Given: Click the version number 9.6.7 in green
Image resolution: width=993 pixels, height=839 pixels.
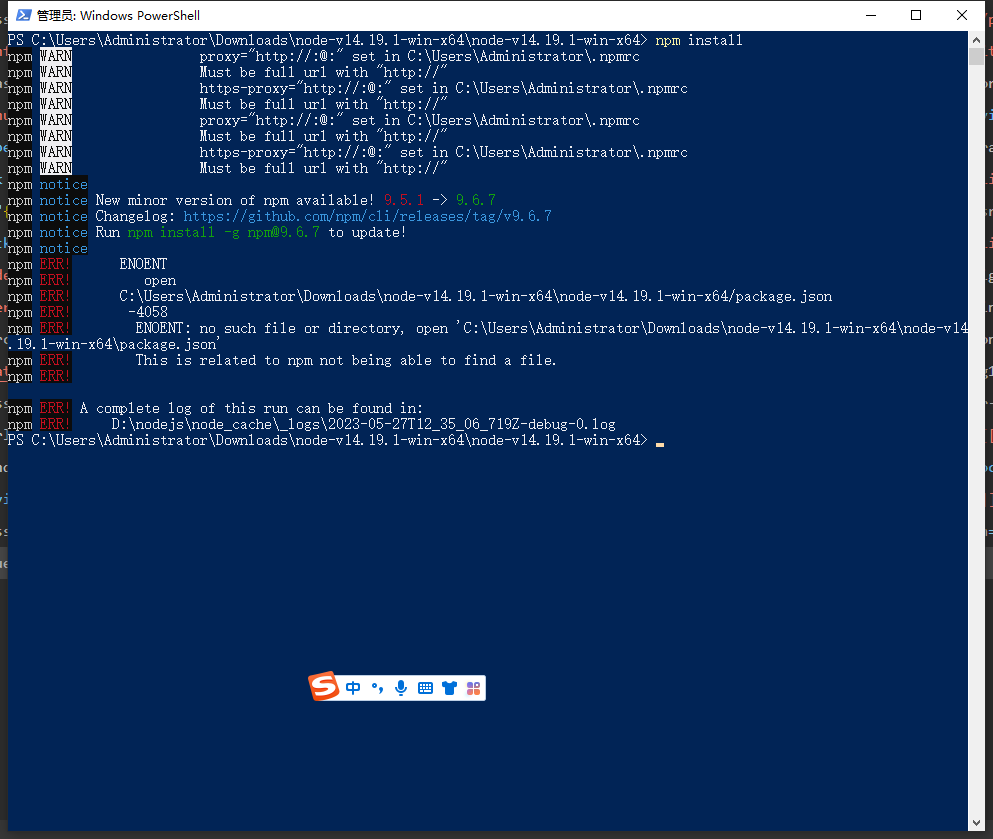Looking at the screenshot, I should (476, 201).
